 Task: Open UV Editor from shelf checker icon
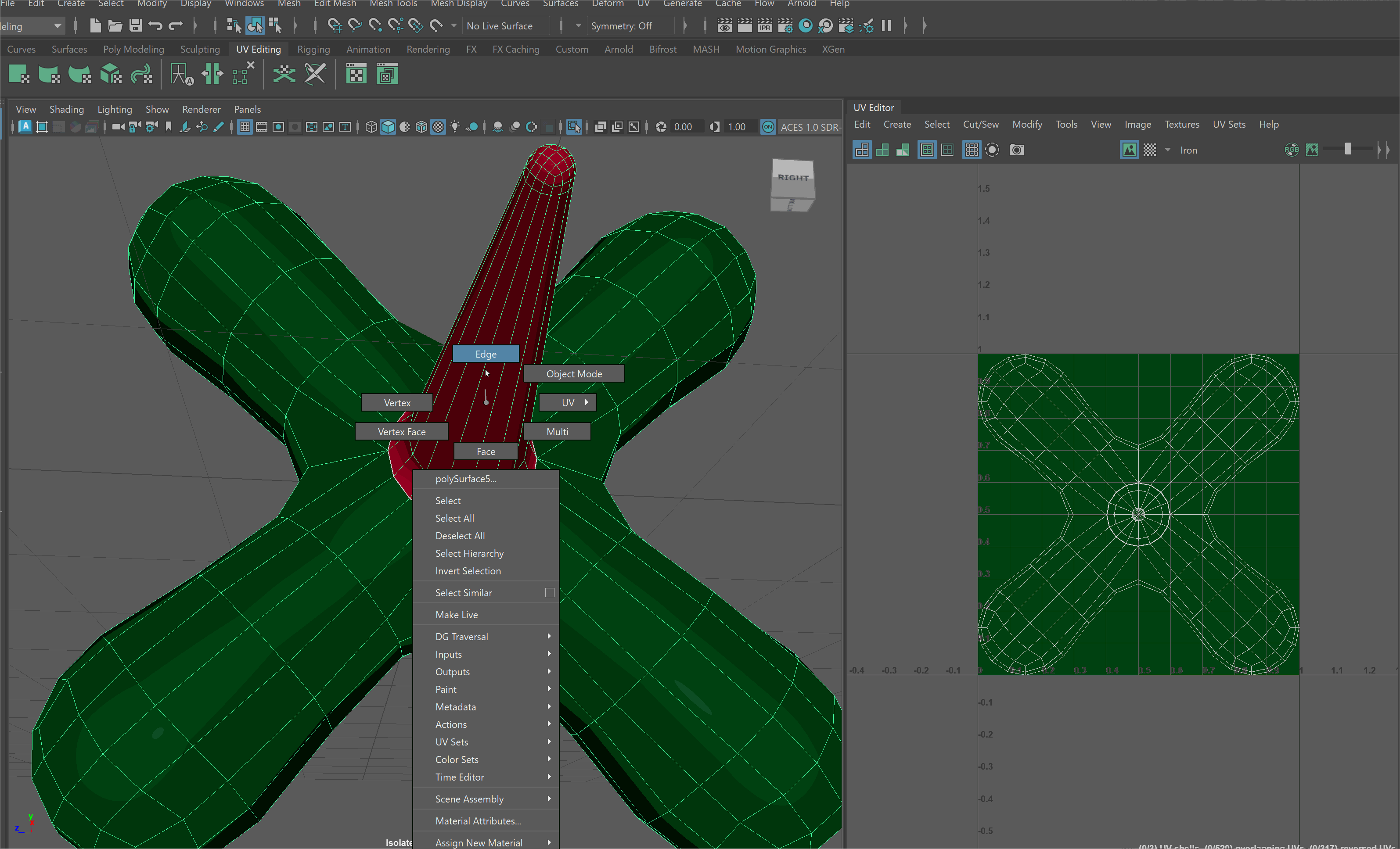[356, 75]
